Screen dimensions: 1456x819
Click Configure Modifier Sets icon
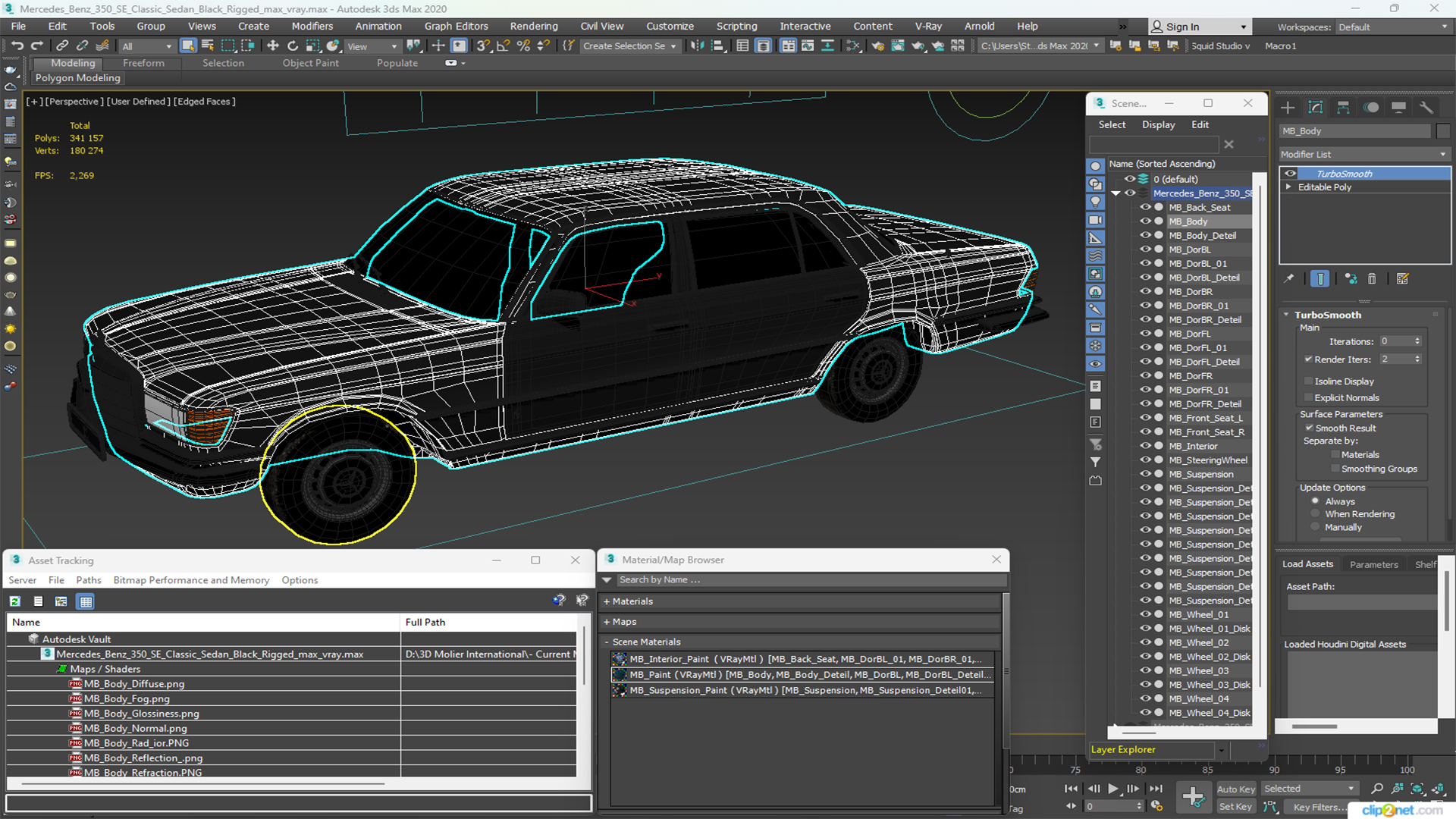[1402, 279]
